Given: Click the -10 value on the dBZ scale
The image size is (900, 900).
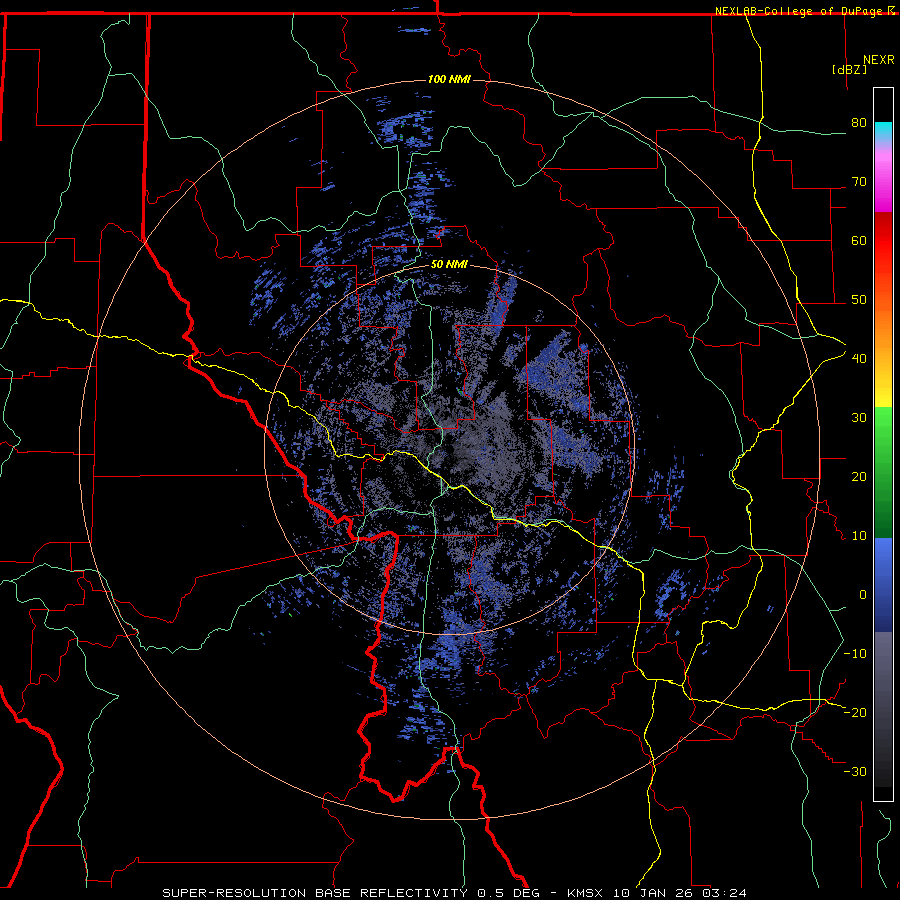Looking at the screenshot, I should 855,654.
